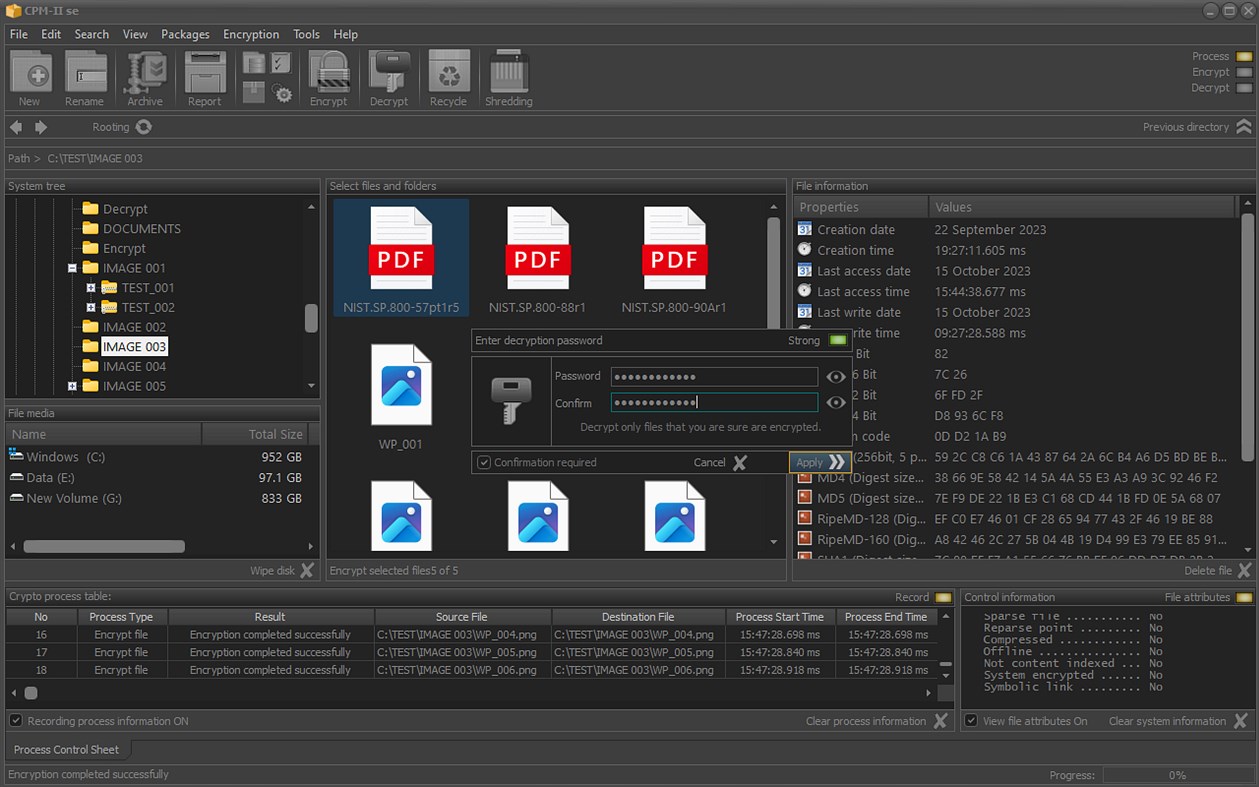The image size is (1259, 787).
Task: Collapse the IMAGE 001 folder in system tree
Action: pos(71,268)
